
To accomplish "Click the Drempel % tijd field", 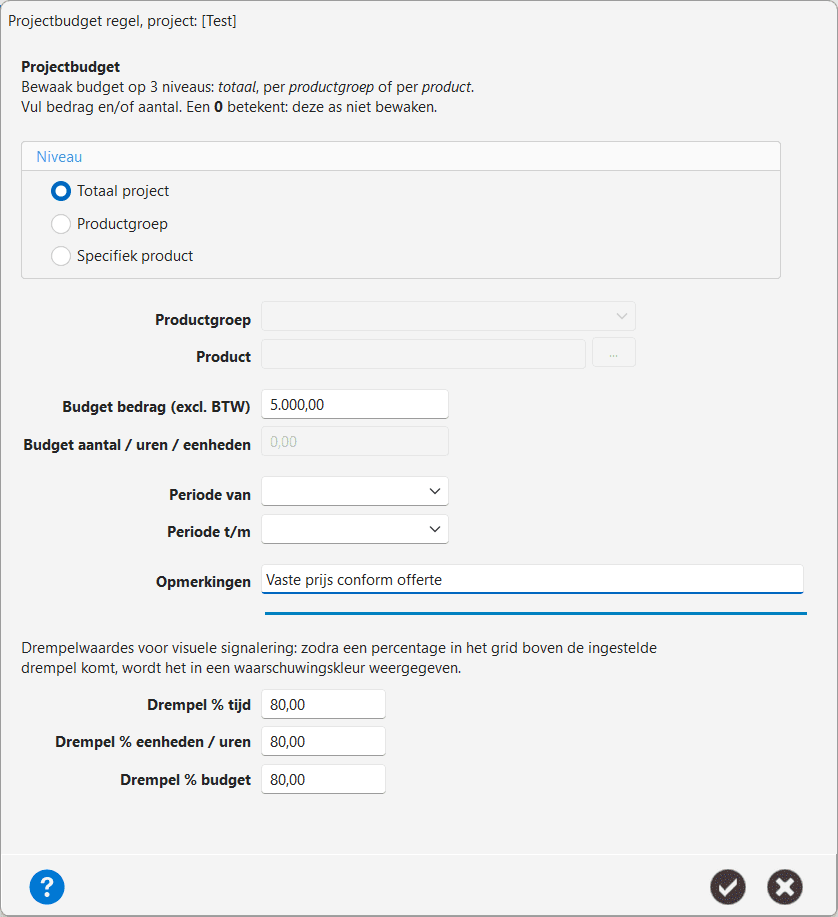I will (323, 704).
